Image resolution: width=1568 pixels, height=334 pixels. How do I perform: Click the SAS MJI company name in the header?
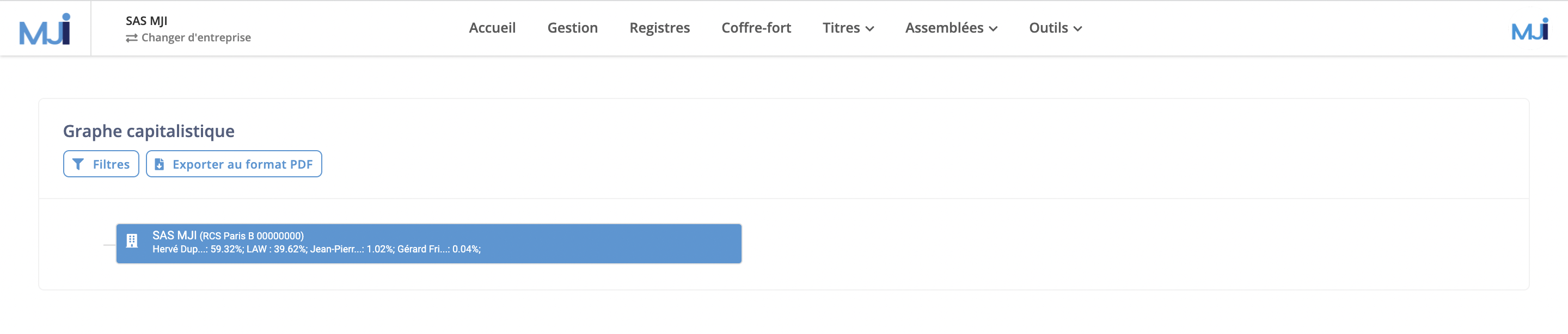146,20
